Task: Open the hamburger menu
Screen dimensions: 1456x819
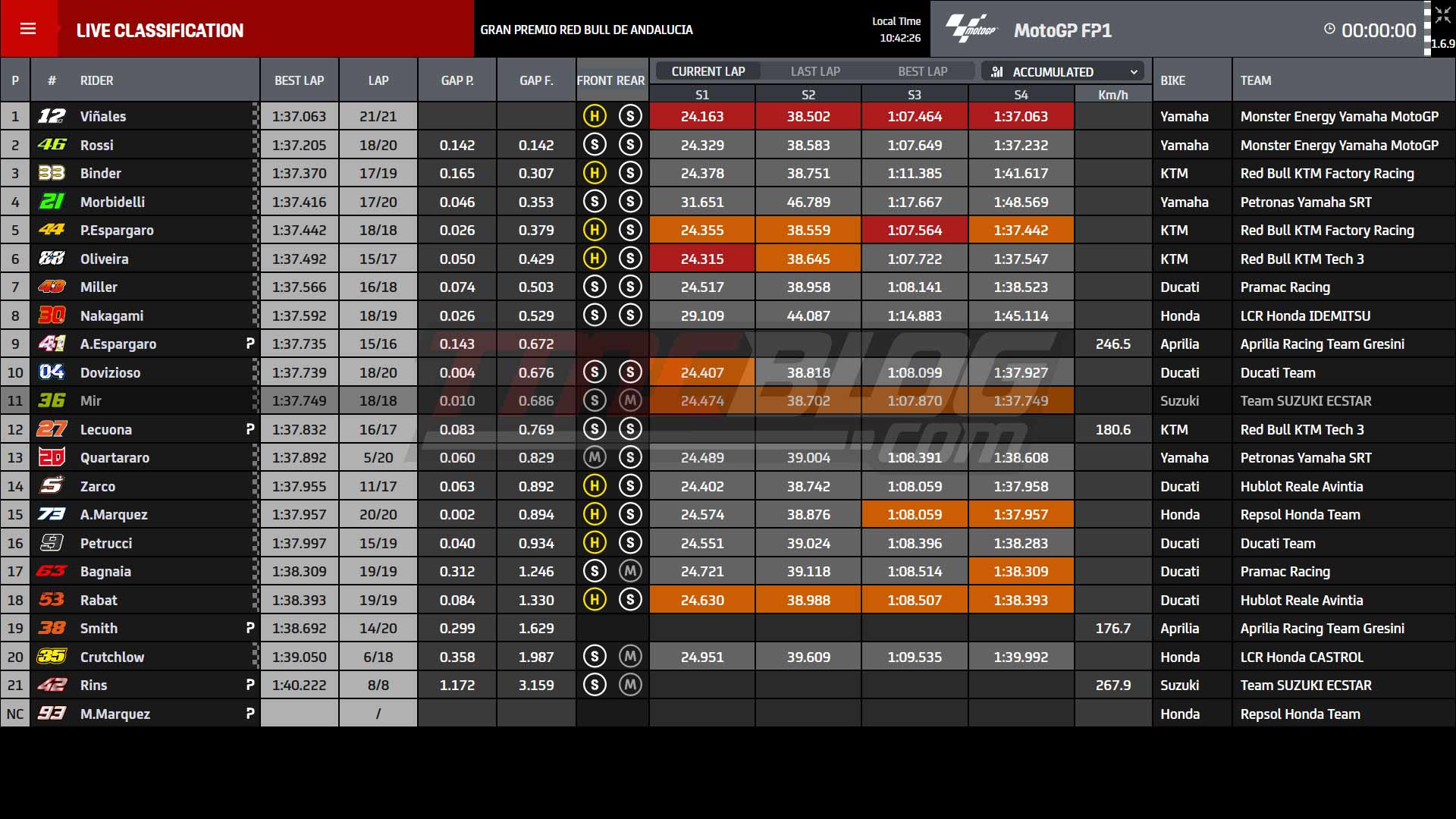Action: [x=28, y=29]
